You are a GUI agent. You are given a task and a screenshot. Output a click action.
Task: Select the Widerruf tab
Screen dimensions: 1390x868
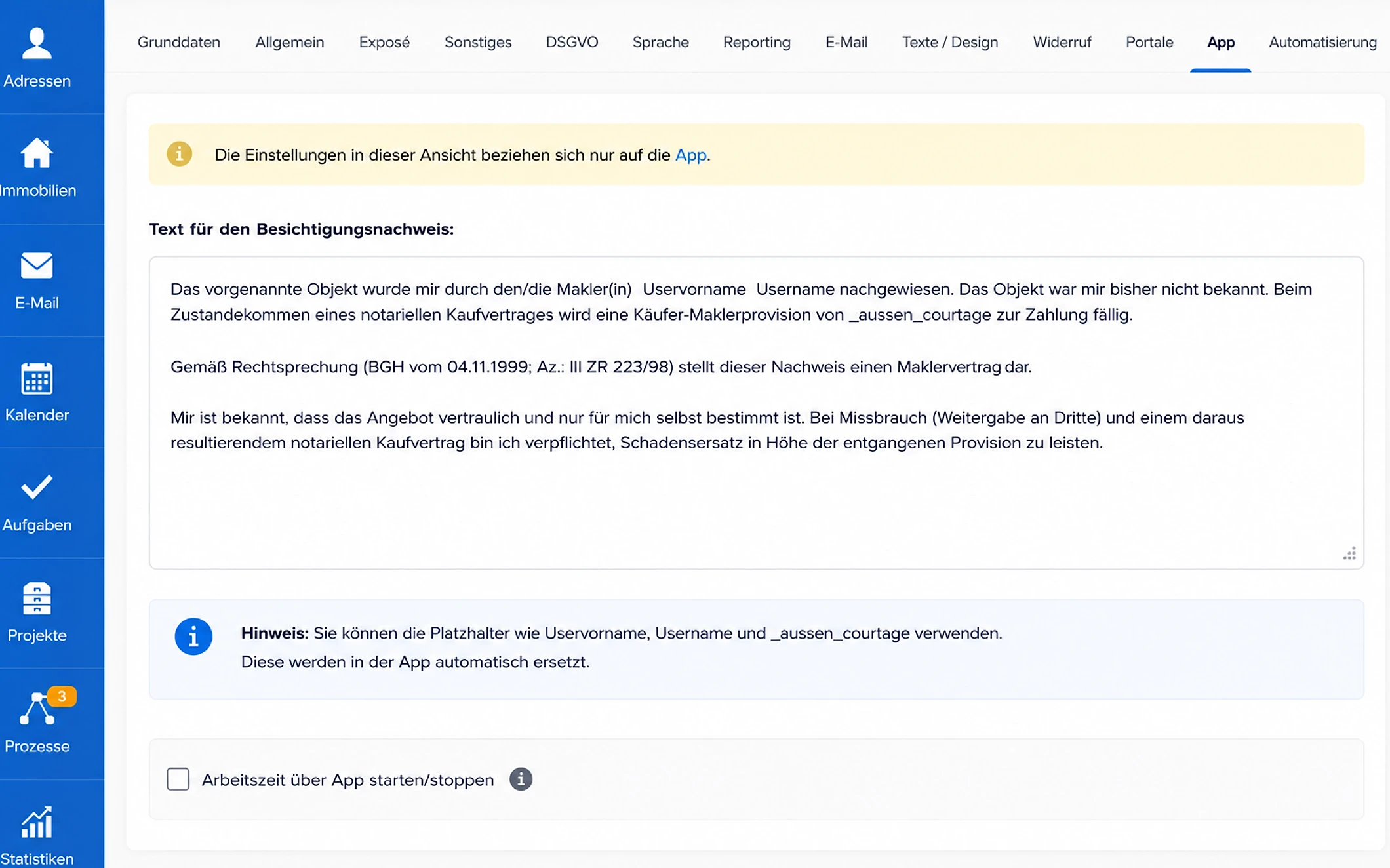point(1062,42)
